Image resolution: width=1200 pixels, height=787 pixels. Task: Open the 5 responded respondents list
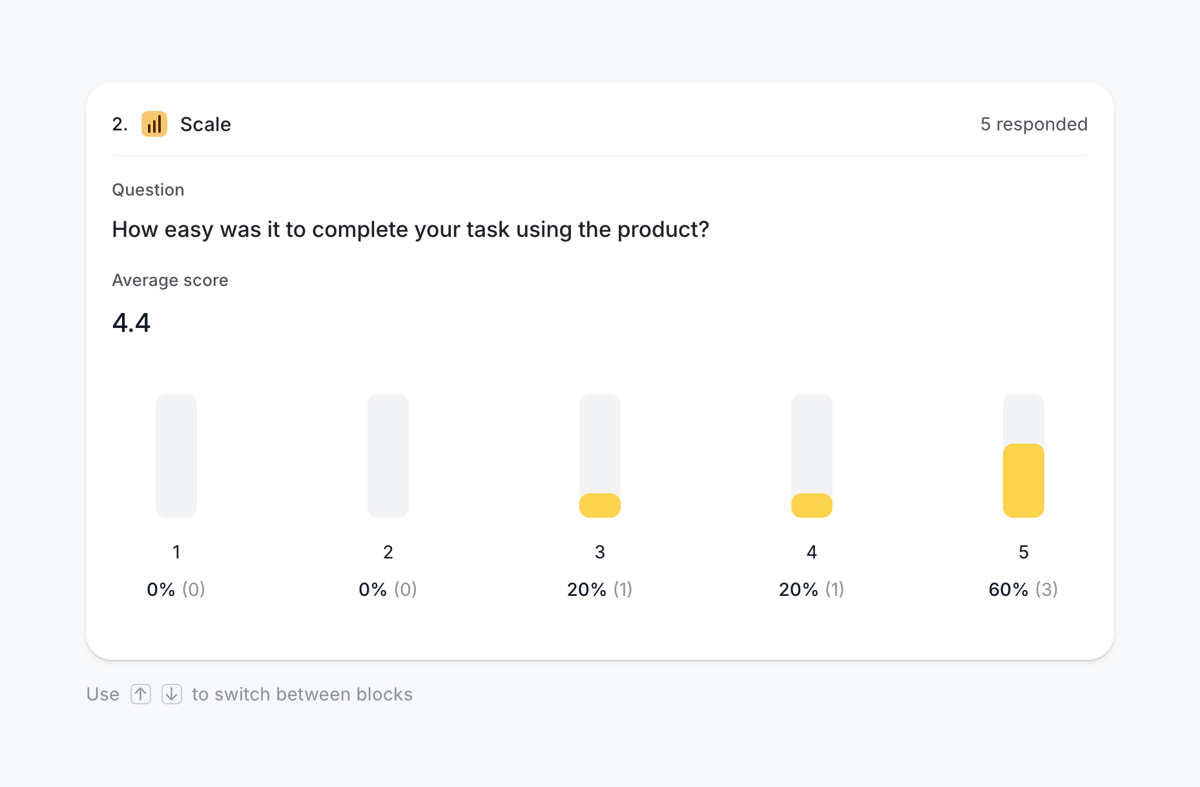tap(1034, 124)
